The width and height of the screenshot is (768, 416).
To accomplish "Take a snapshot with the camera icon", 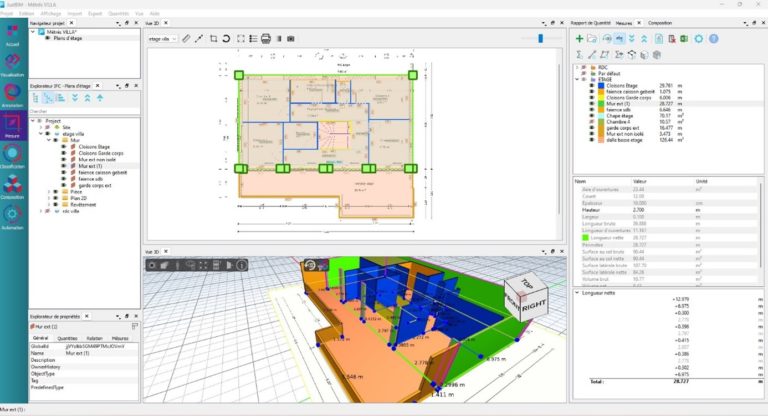I will [291, 39].
